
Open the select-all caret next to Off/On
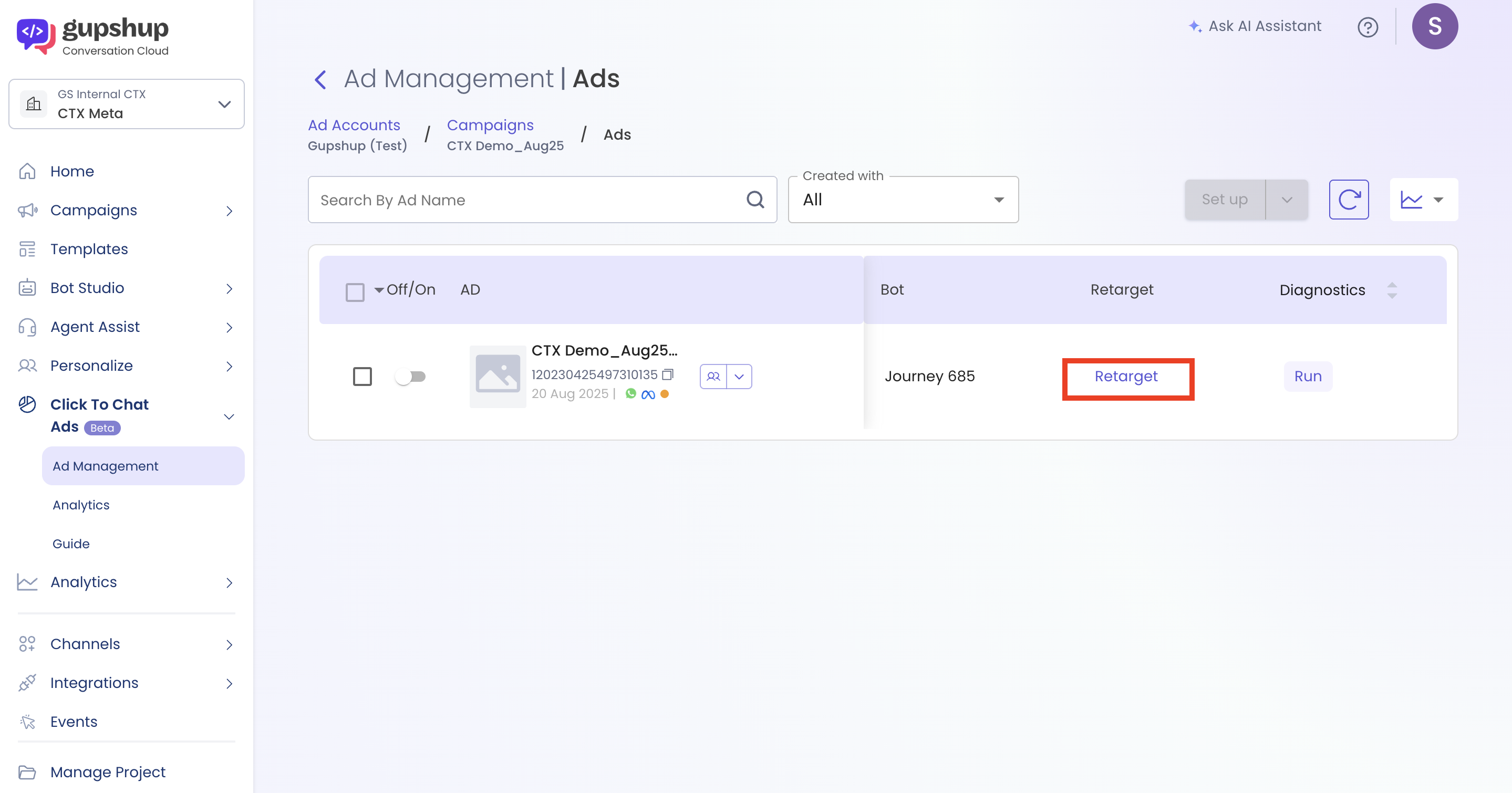[379, 290]
